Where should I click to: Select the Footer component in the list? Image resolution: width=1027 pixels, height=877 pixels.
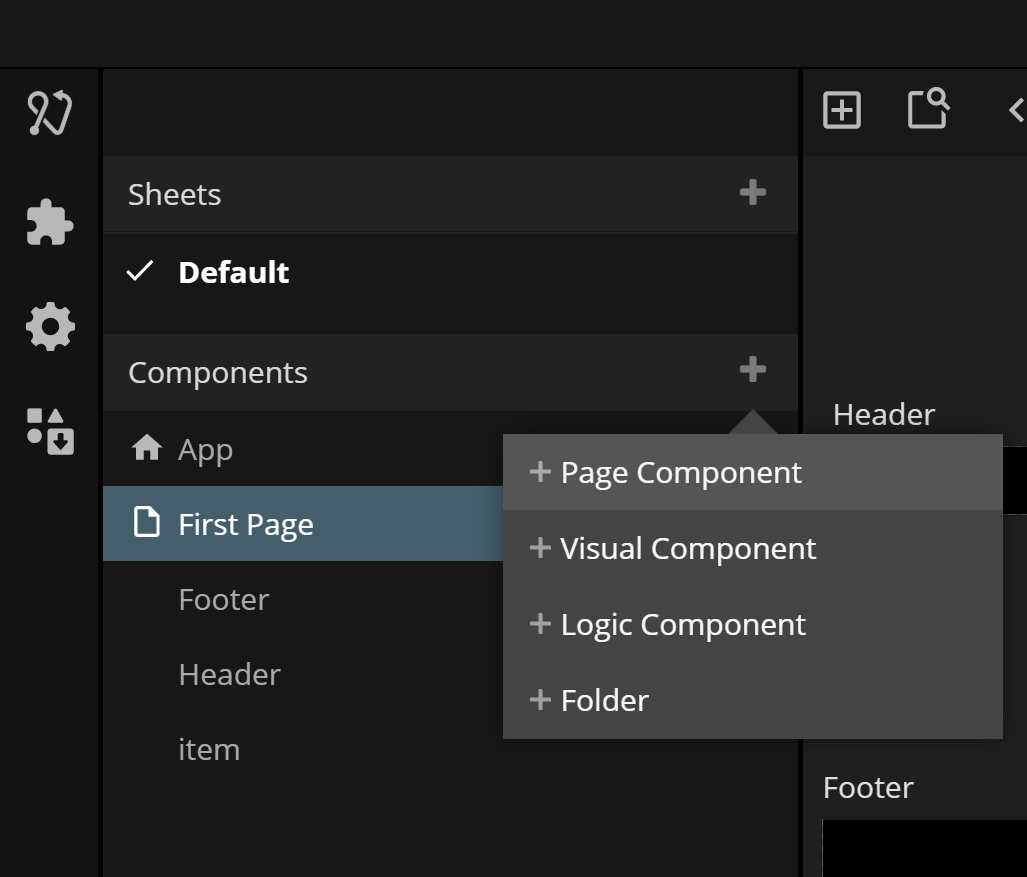coord(223,599)
